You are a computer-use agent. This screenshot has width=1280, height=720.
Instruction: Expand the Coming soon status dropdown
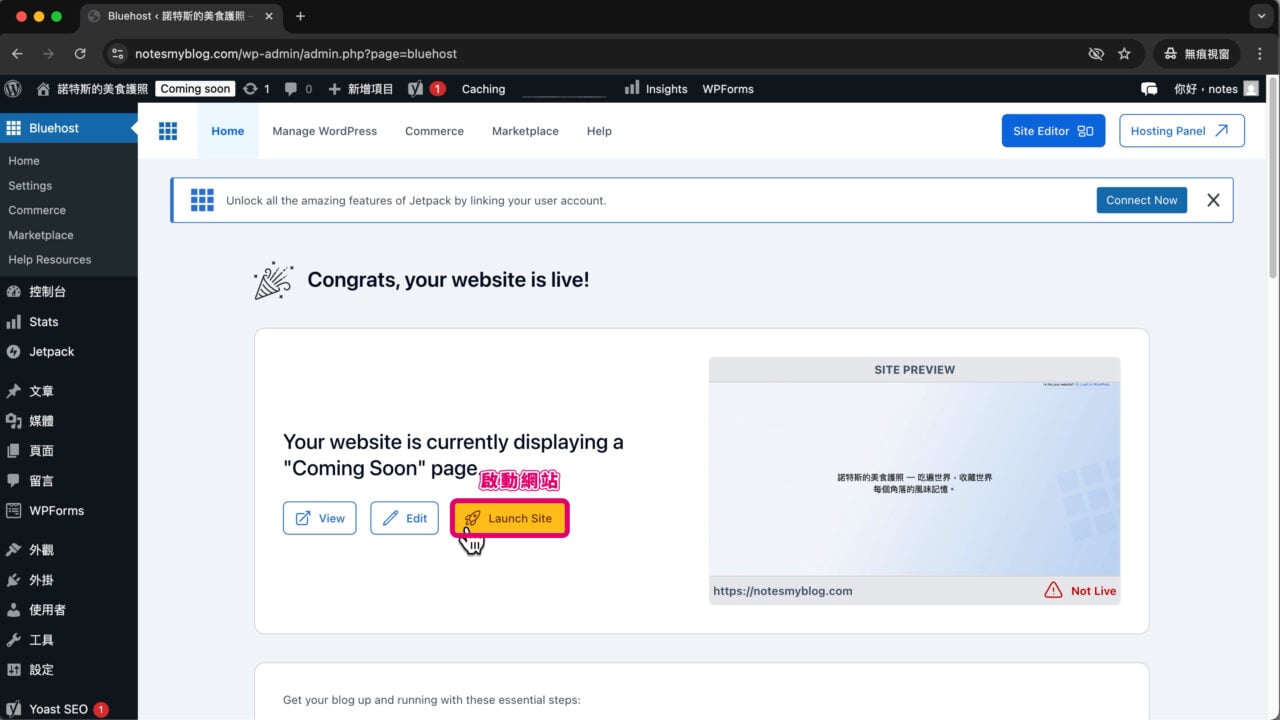[195, 88]
